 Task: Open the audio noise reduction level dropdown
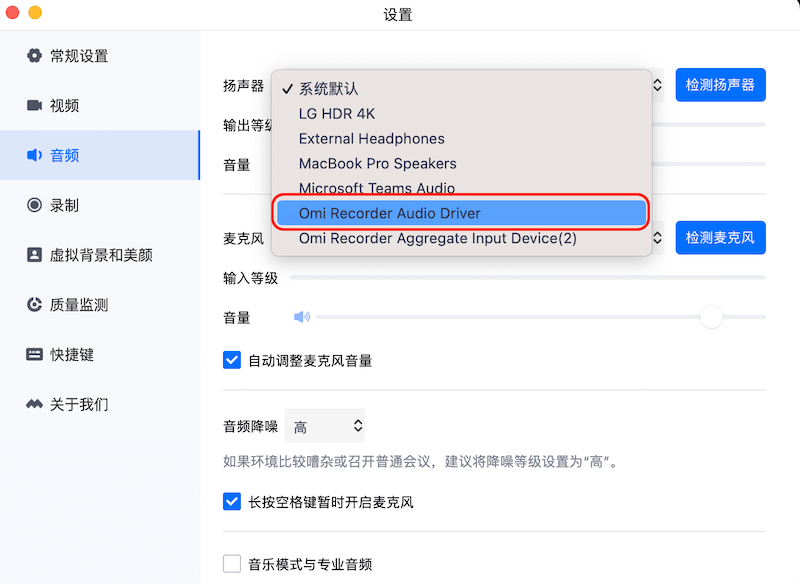tap(325, 427)
